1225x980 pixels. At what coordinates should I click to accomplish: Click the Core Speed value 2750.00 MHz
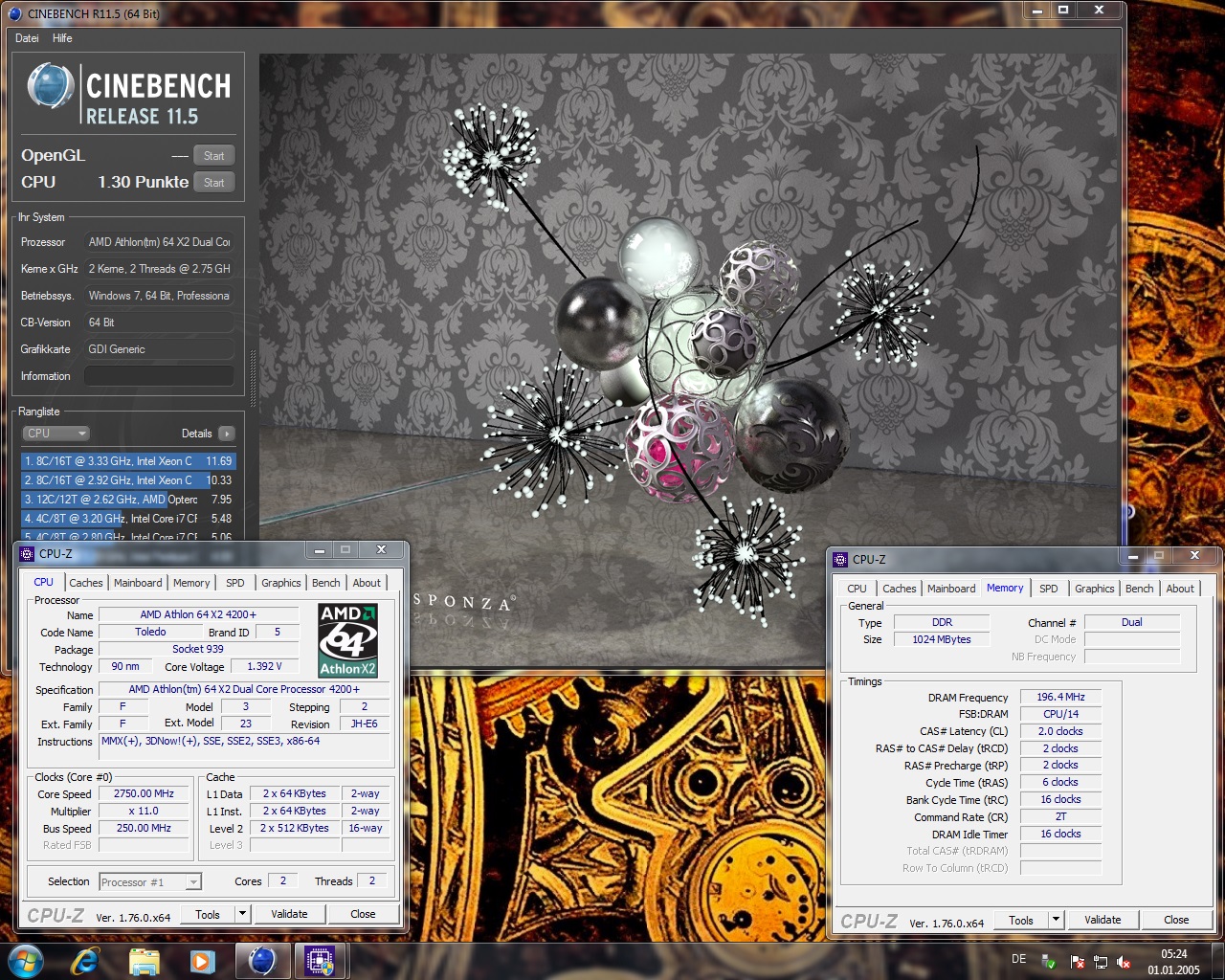point(144,793)
